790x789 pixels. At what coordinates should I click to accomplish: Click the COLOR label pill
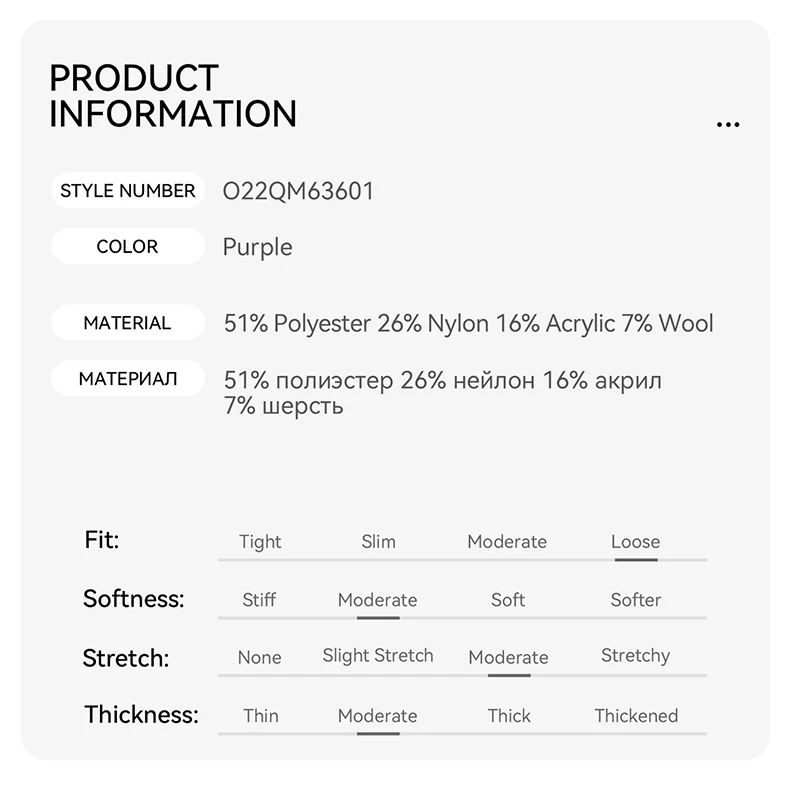(128, 246)
